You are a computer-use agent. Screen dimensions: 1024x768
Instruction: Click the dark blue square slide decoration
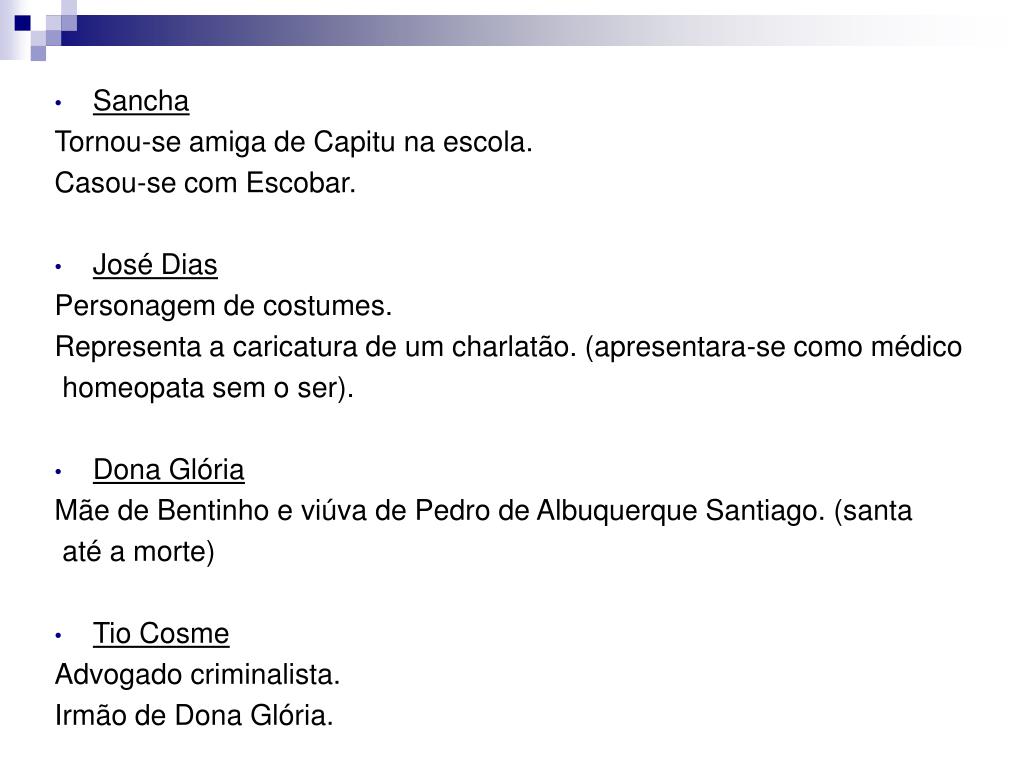[23, 24]
